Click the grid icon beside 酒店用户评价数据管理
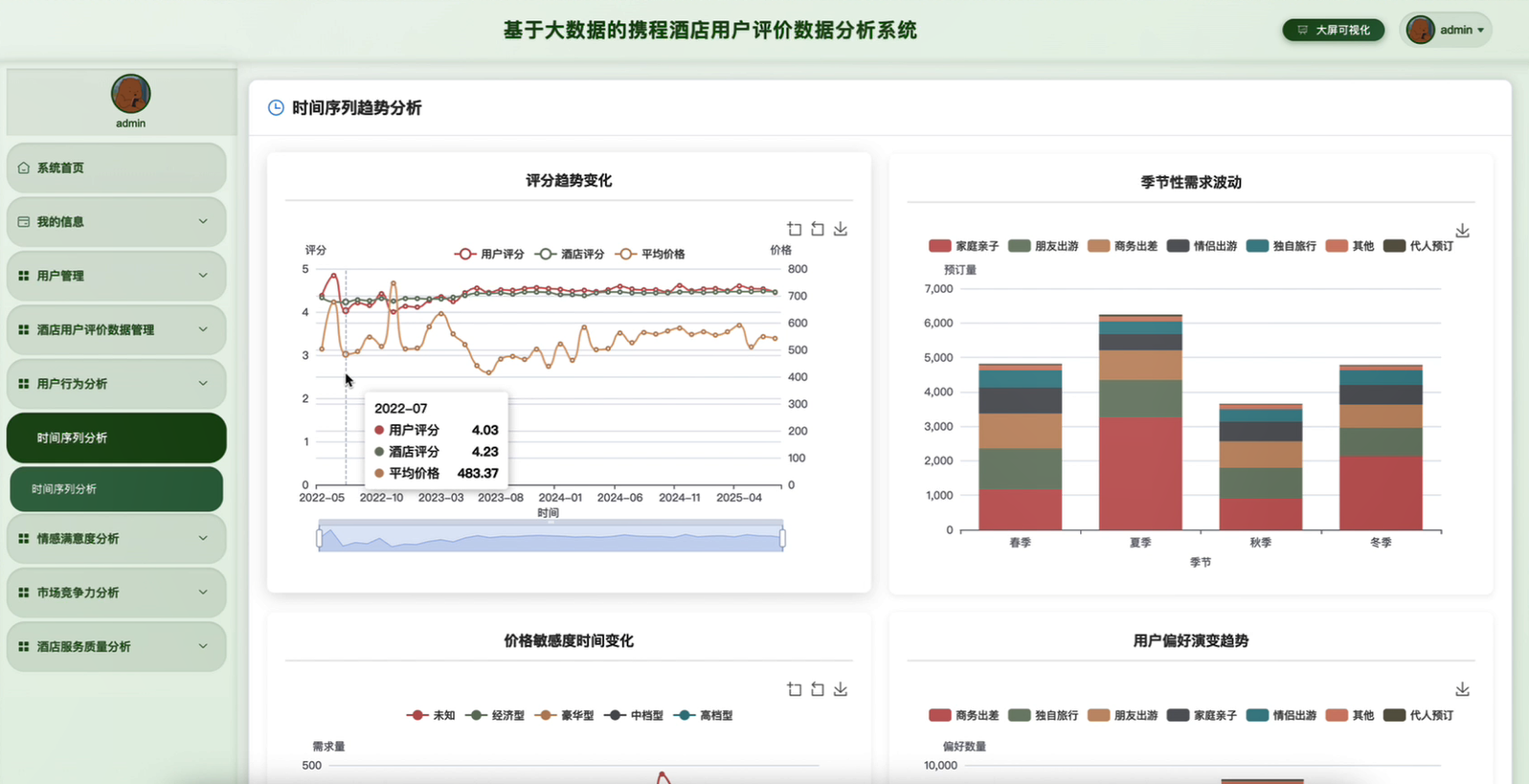The image size is (1529, 784). (24, 329)
